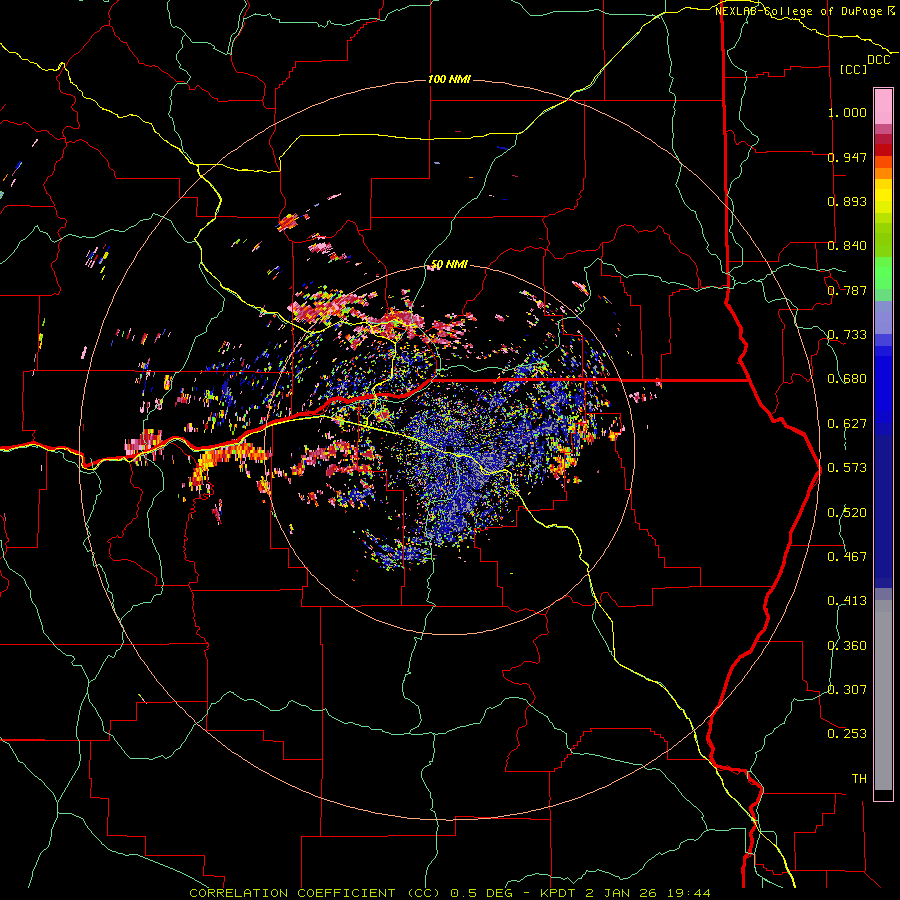This screenshot has width=900, height=900.
Task: Pick the large gray bottom segment of colorbar
Action: pyautogui.click(x=883, y=700)
